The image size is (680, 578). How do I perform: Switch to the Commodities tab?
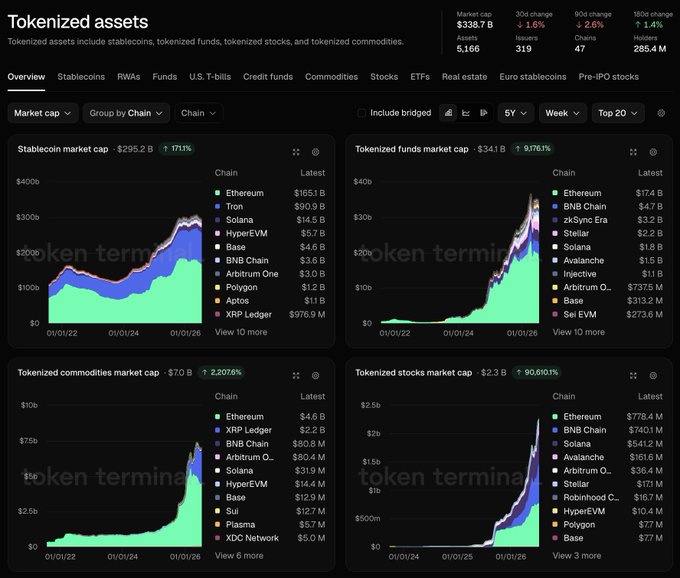point(331,77)
